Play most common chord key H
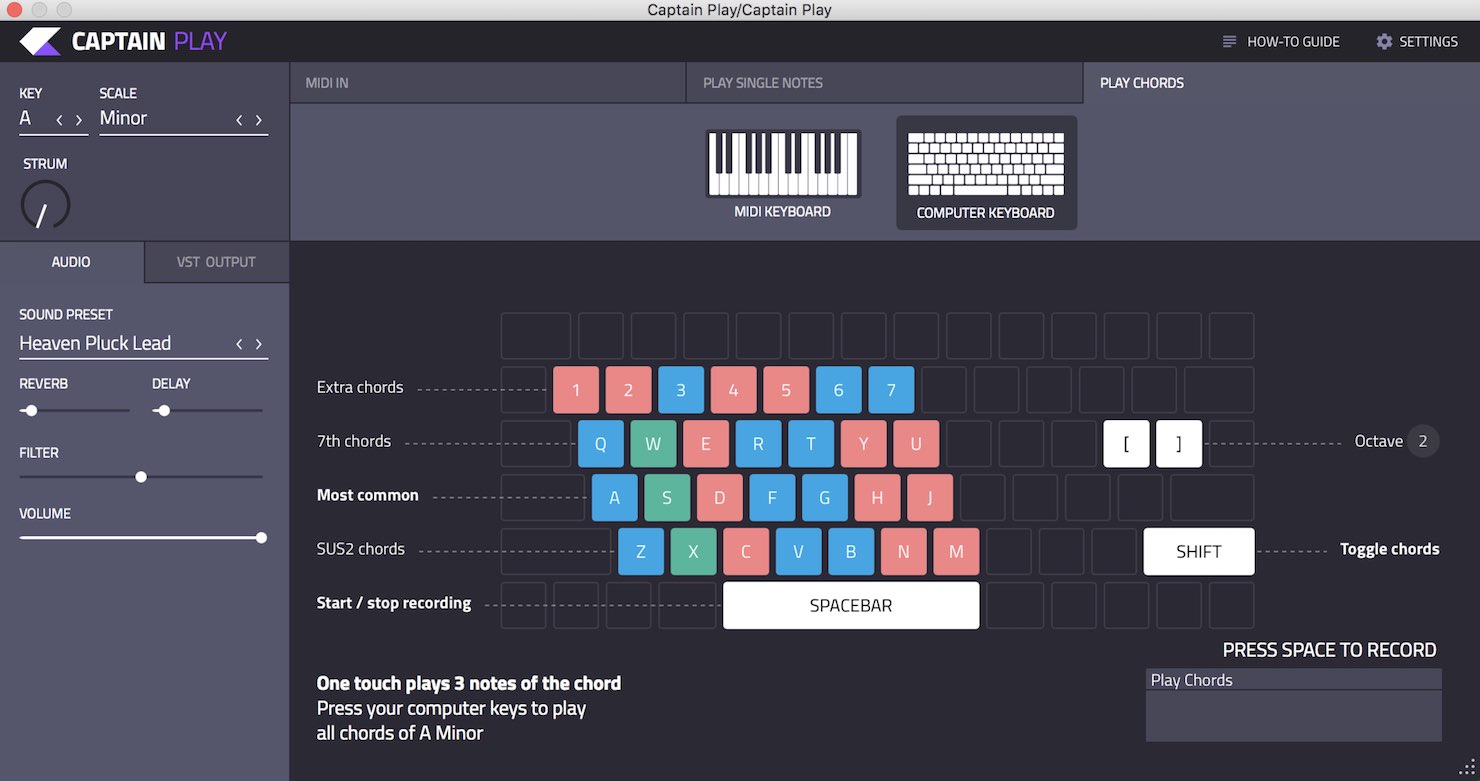The height and width of the screenshot is (781, 1480). tap(878, 498)
